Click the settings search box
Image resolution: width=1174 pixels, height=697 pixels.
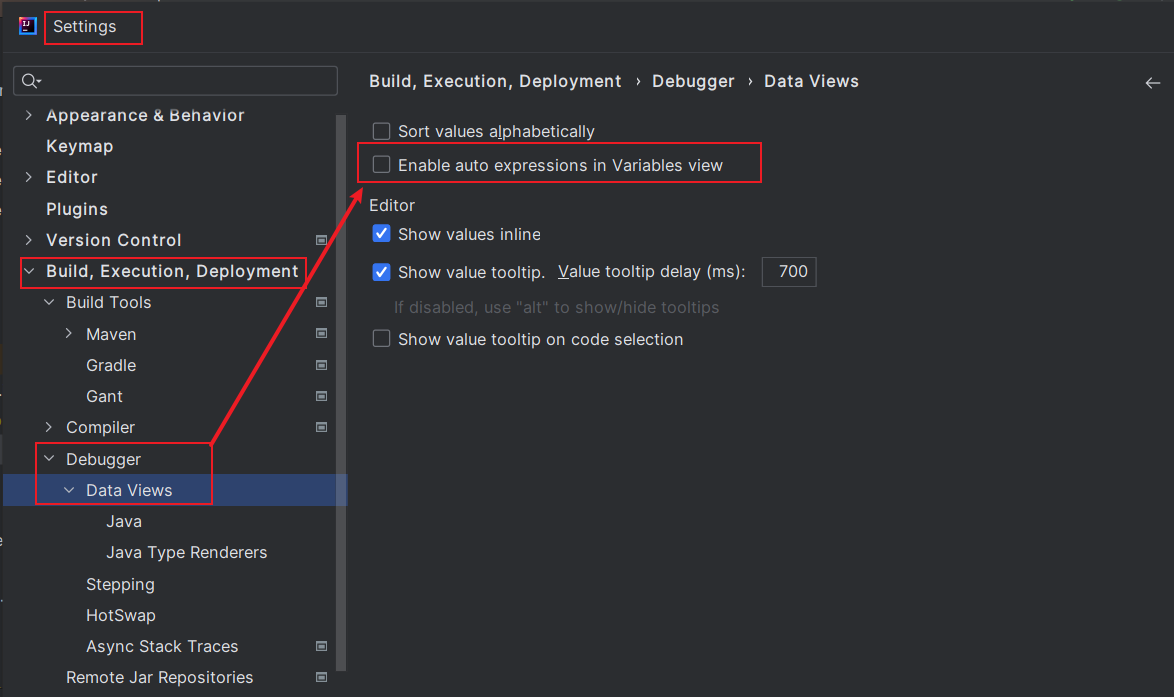click(185, 81)
